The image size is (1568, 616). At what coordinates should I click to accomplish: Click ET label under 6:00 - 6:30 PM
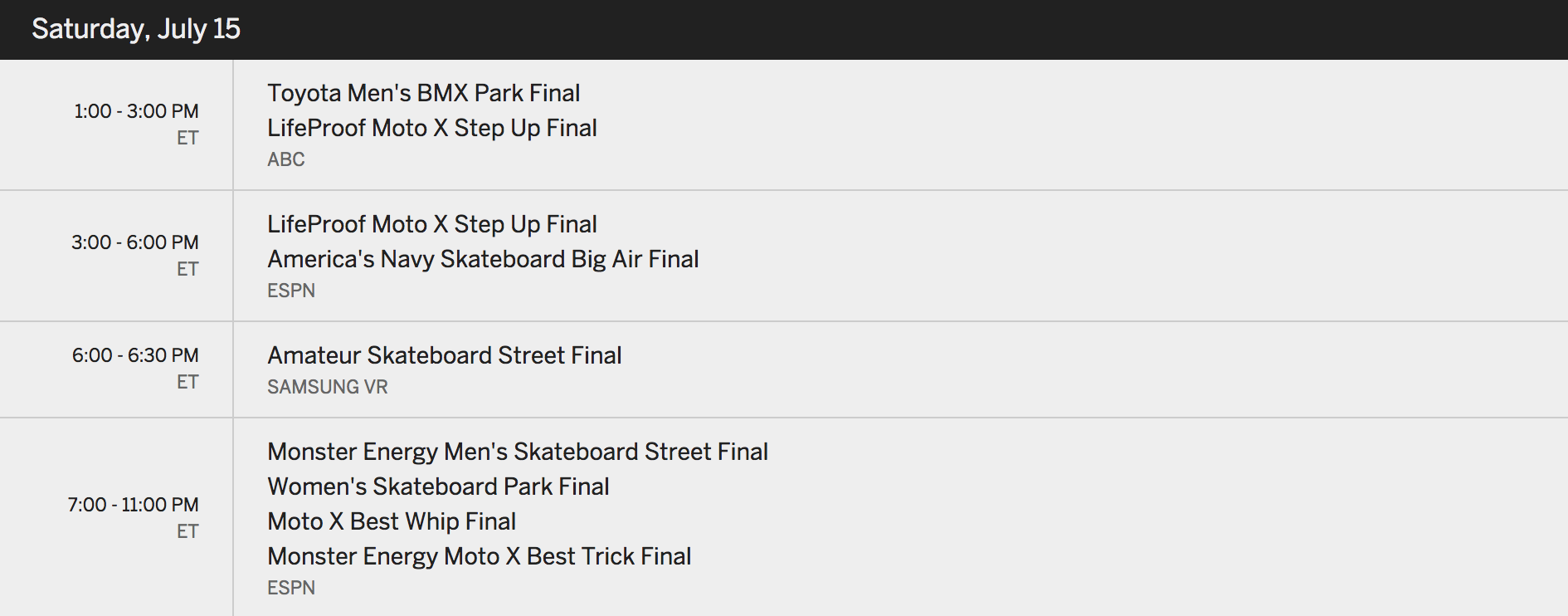click(x=187, y=382)
